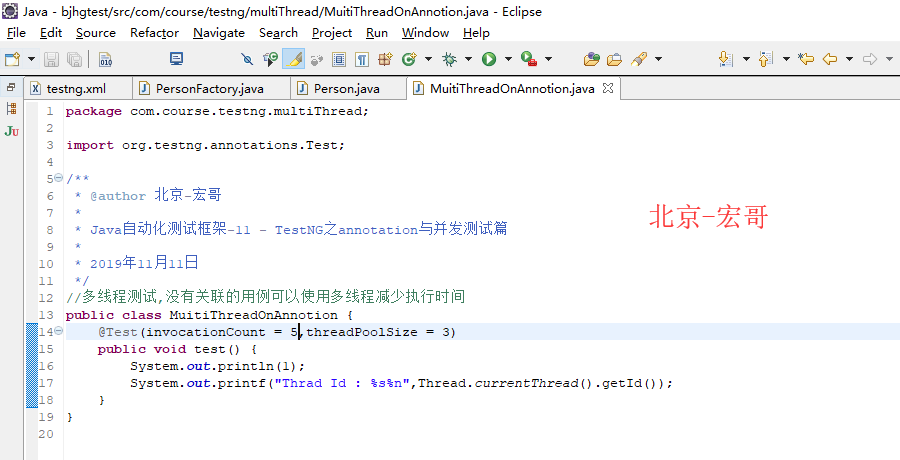
Task: Click the 010 binary file icon
Action: click(106, 59)
